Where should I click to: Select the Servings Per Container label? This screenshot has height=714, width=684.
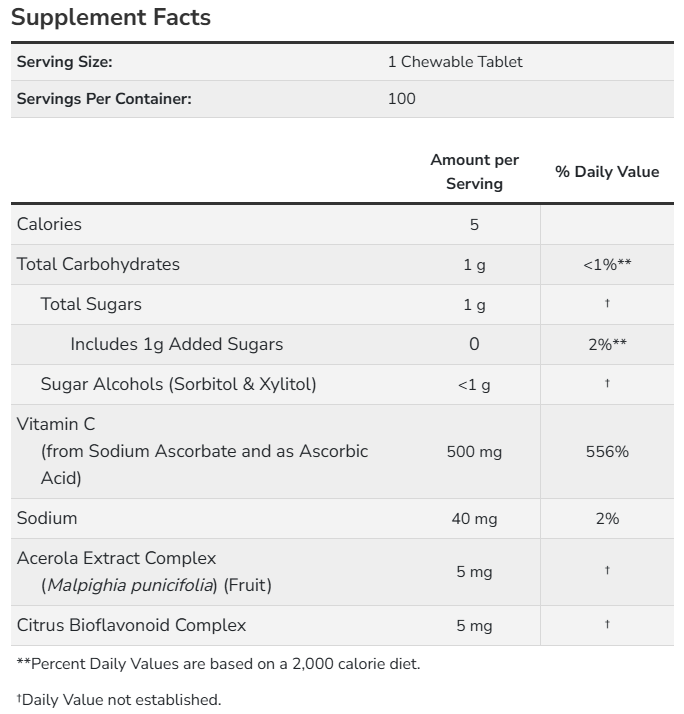pos(104,99)
